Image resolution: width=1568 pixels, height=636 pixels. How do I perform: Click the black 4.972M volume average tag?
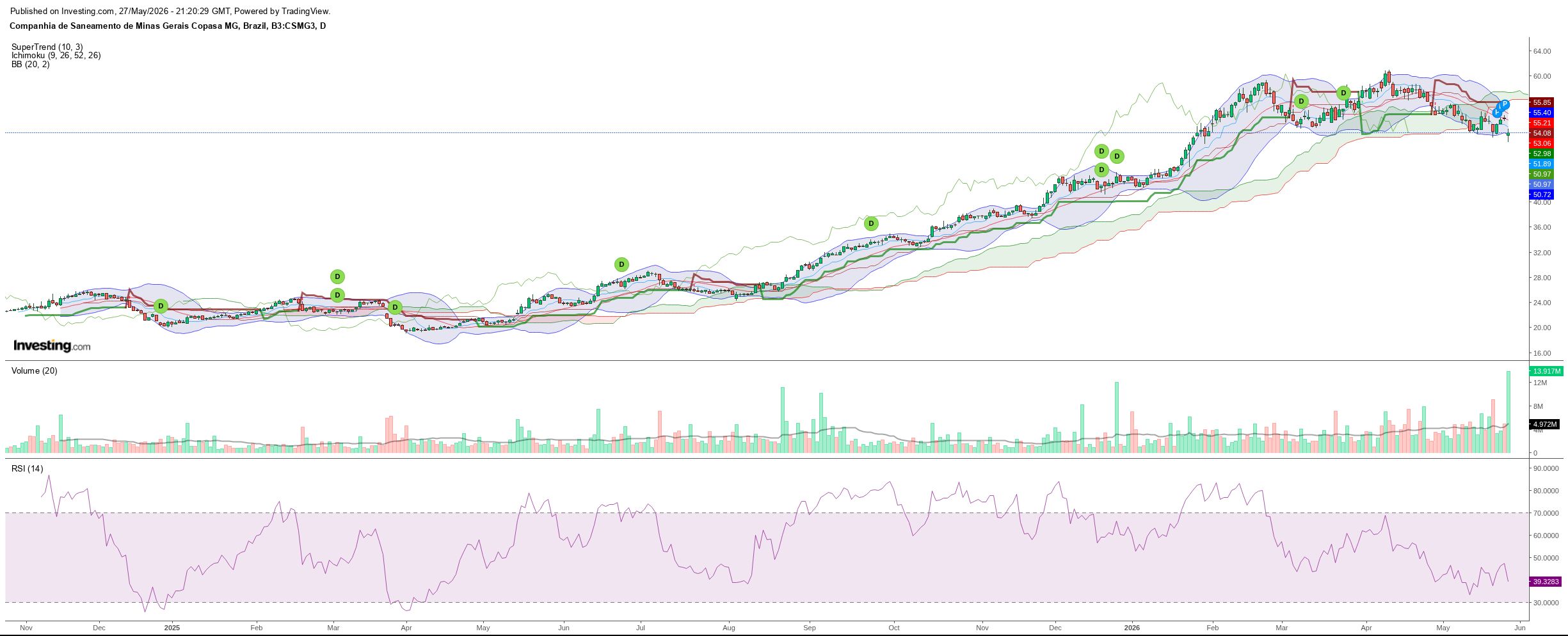click(x=1545, y=424)
